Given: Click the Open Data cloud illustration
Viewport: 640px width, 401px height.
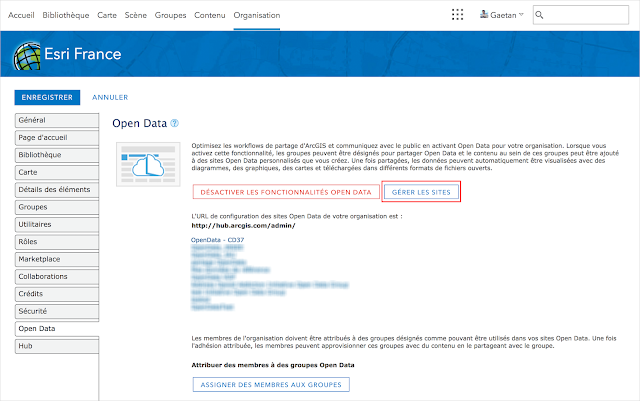Looking at the screenshot, I should pyautogui.click(x=148, y=164).
